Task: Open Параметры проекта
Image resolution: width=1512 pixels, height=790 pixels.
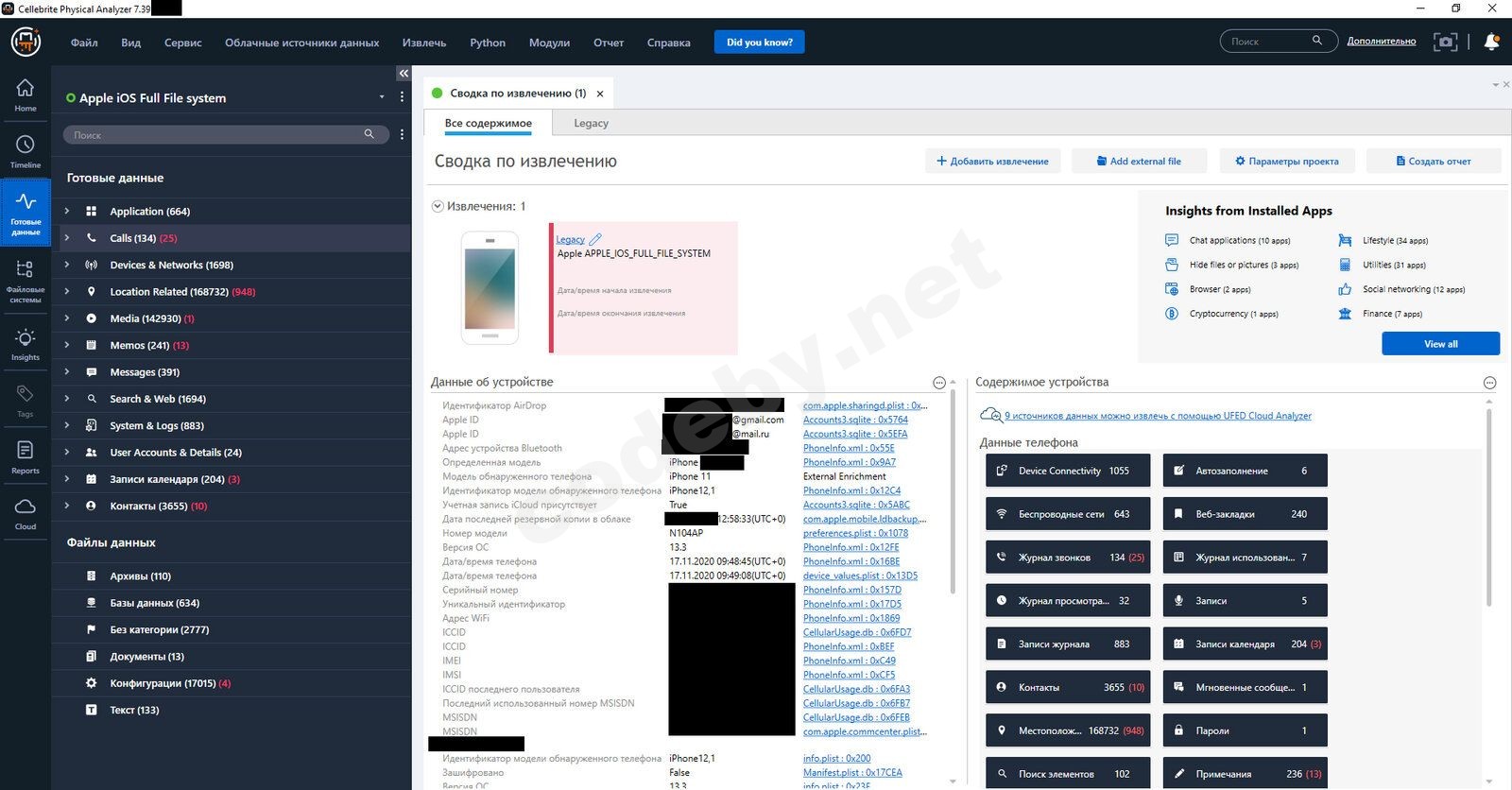Action: (1287, 161)
